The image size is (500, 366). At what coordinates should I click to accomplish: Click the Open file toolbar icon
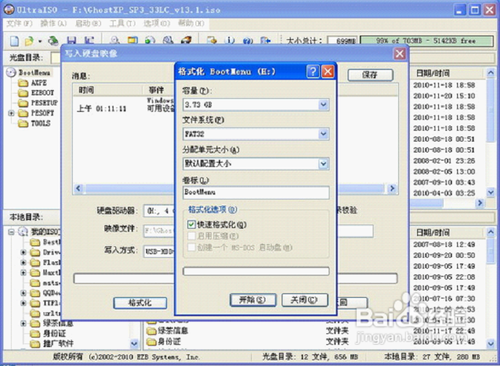pos(29,41)
